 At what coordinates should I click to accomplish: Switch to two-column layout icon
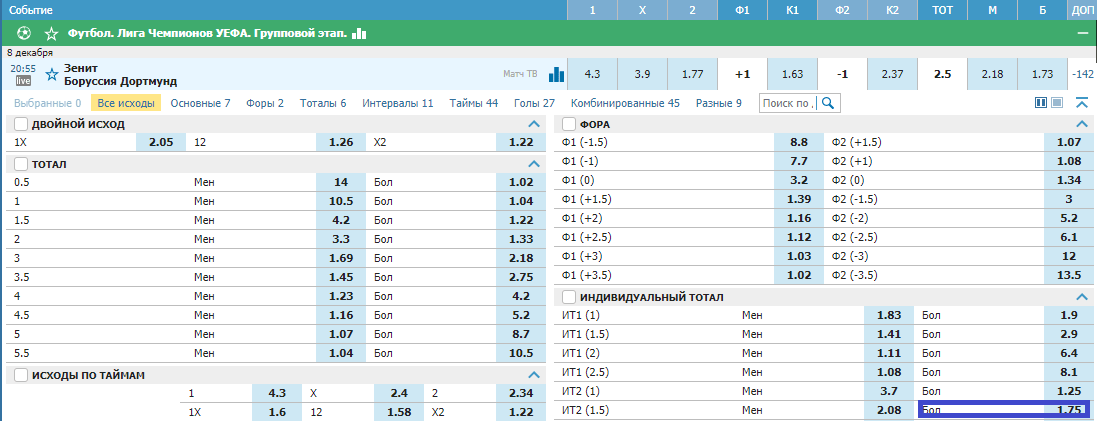point(1041,103)
